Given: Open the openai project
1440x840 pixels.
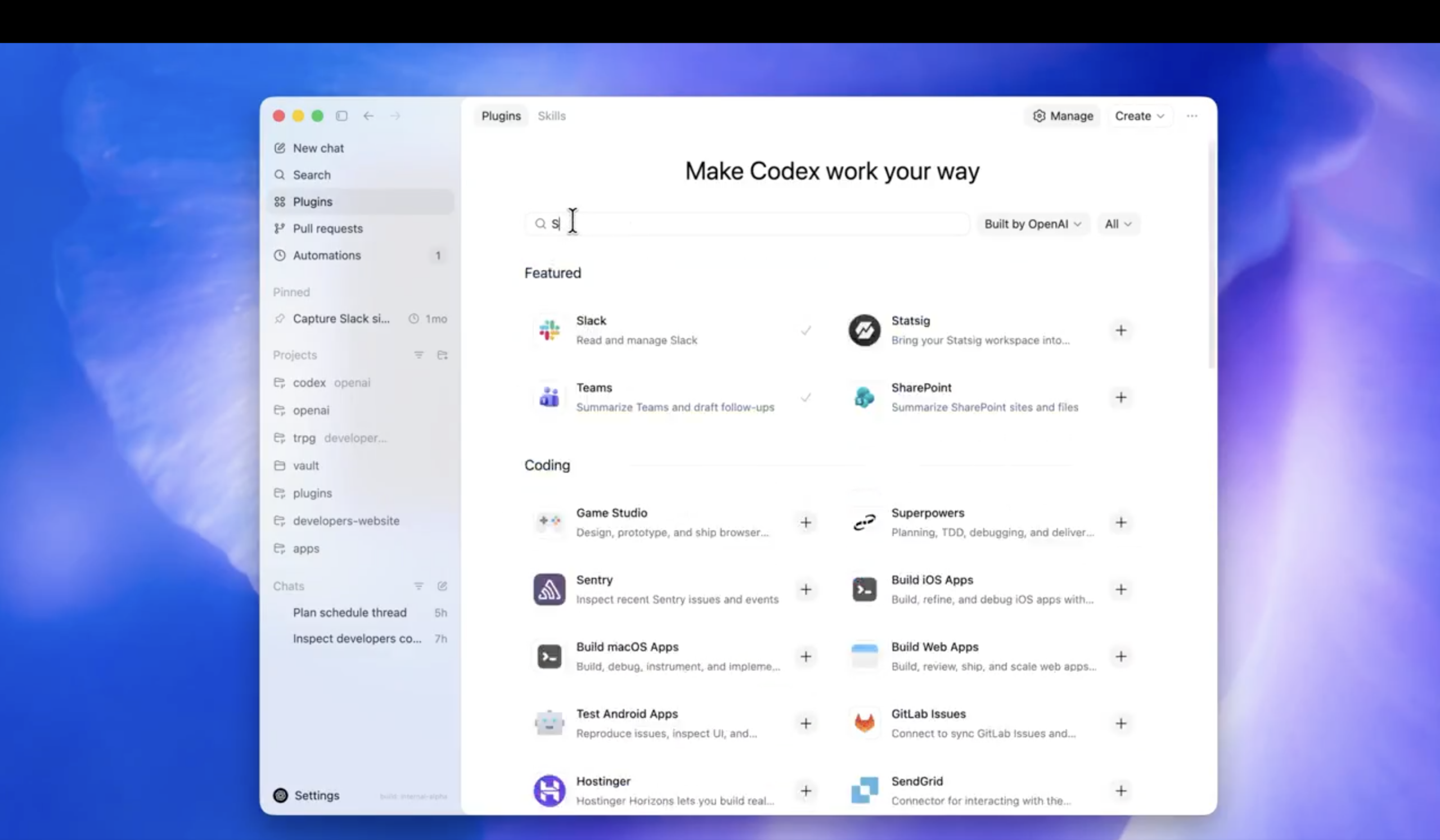Looking at the screenshot, I should pos(360,410).
